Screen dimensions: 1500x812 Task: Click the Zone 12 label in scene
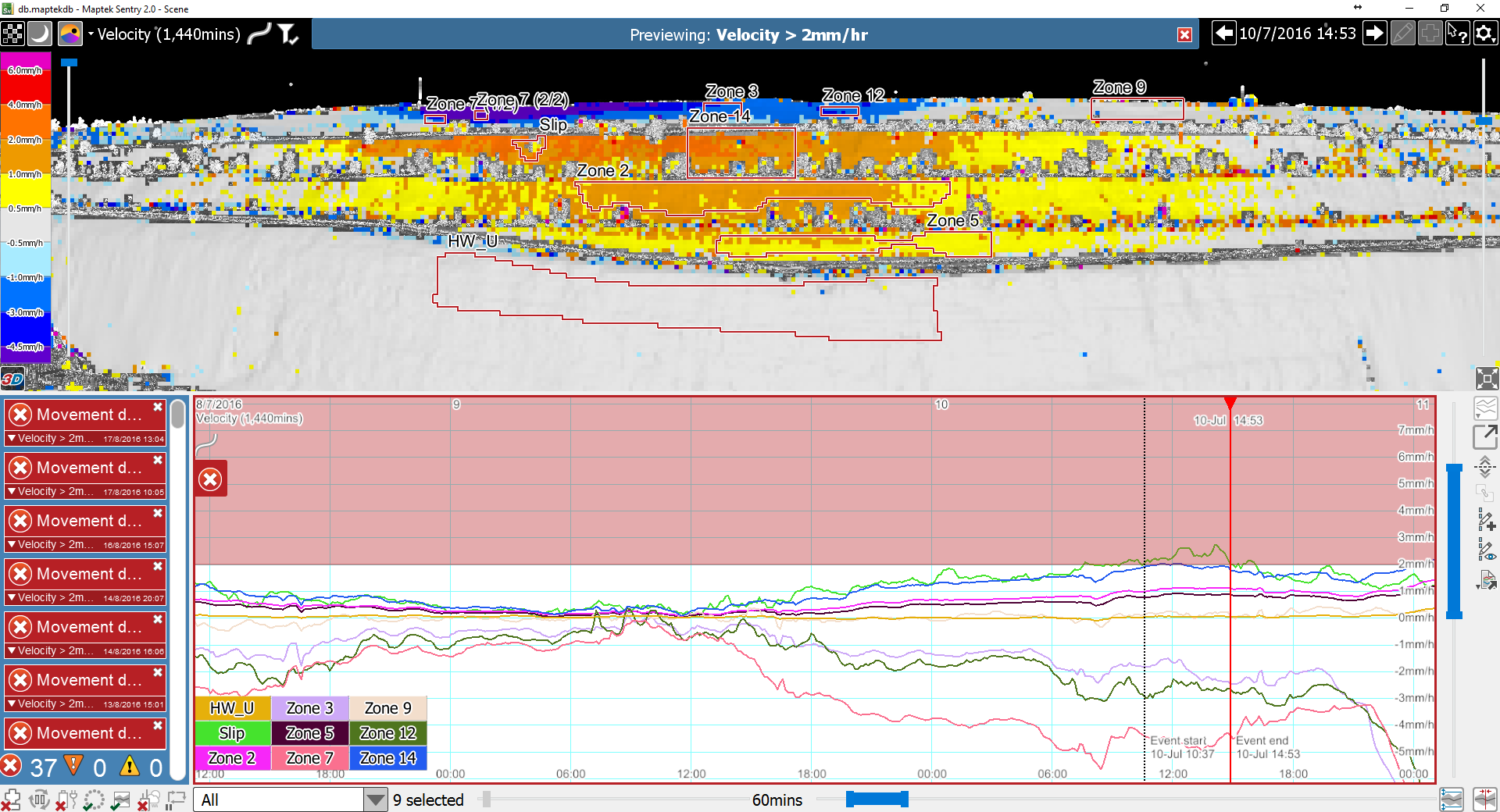[x=853, y=95]
